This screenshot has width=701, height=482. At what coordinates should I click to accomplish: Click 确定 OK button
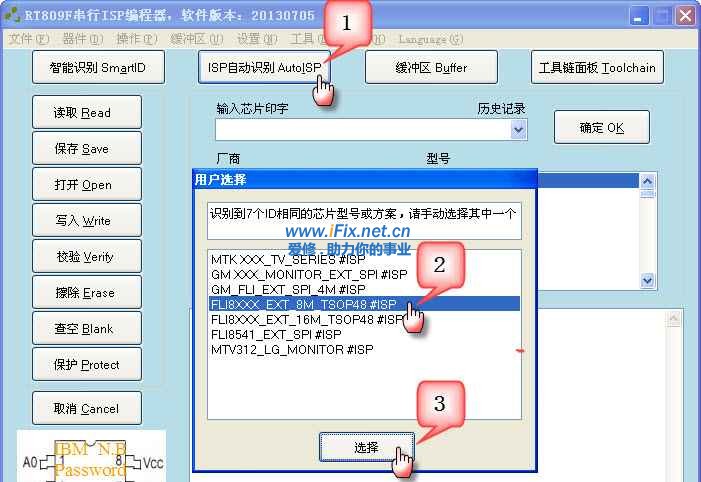pyautogui.click(x=601, y=128)
